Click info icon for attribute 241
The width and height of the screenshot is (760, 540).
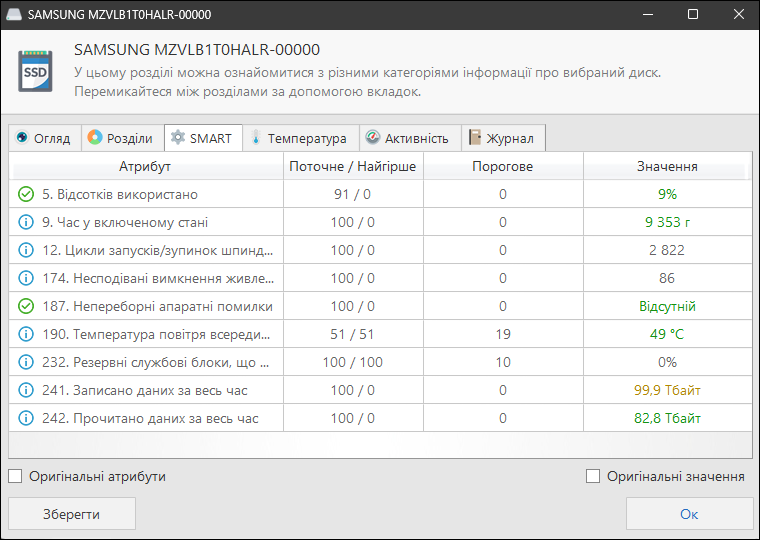pyautogui.click(x=26, y=390)
